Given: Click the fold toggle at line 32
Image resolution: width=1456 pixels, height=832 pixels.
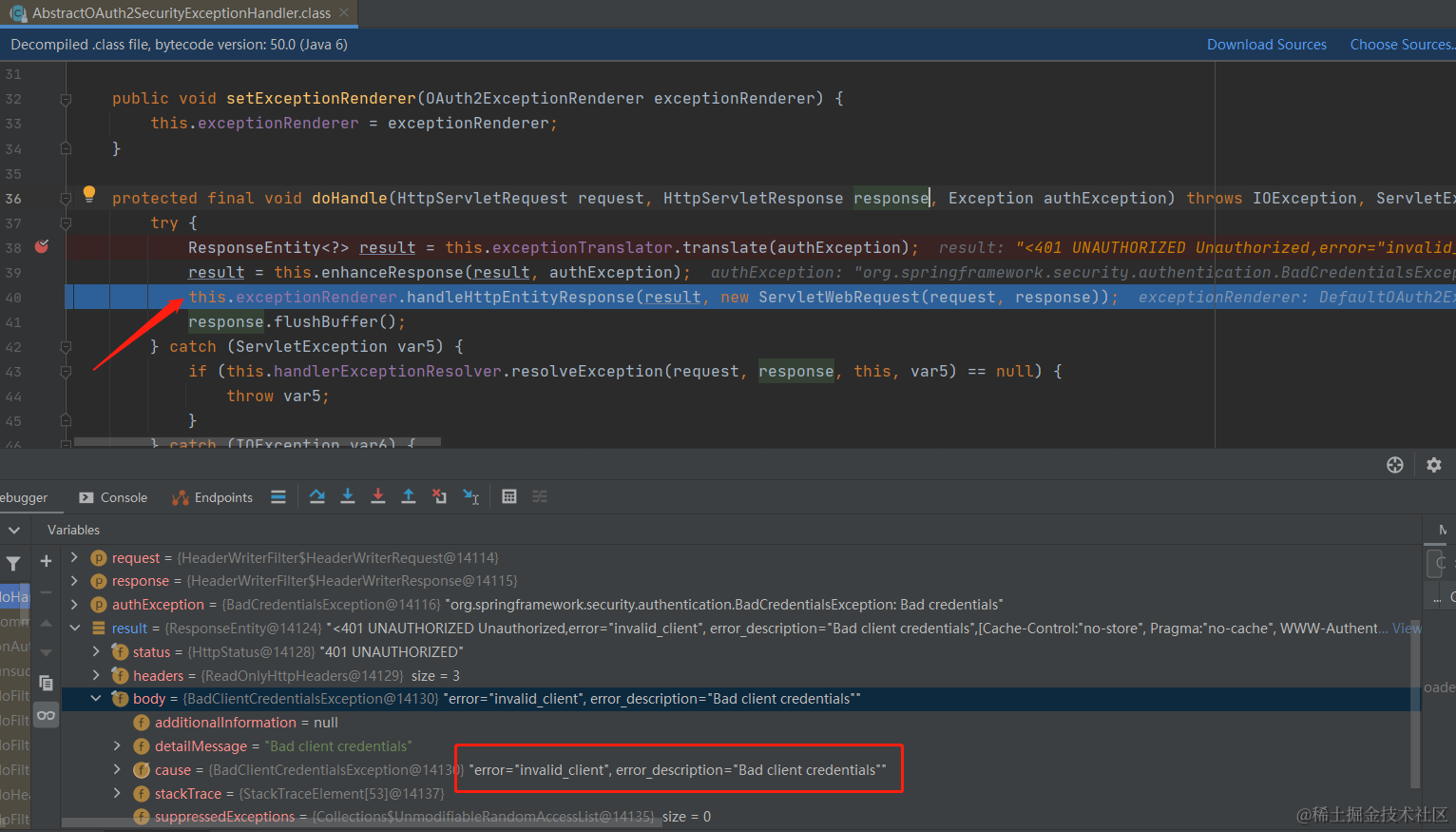Looking at the screenshot, I should click(x=66, y=99).
